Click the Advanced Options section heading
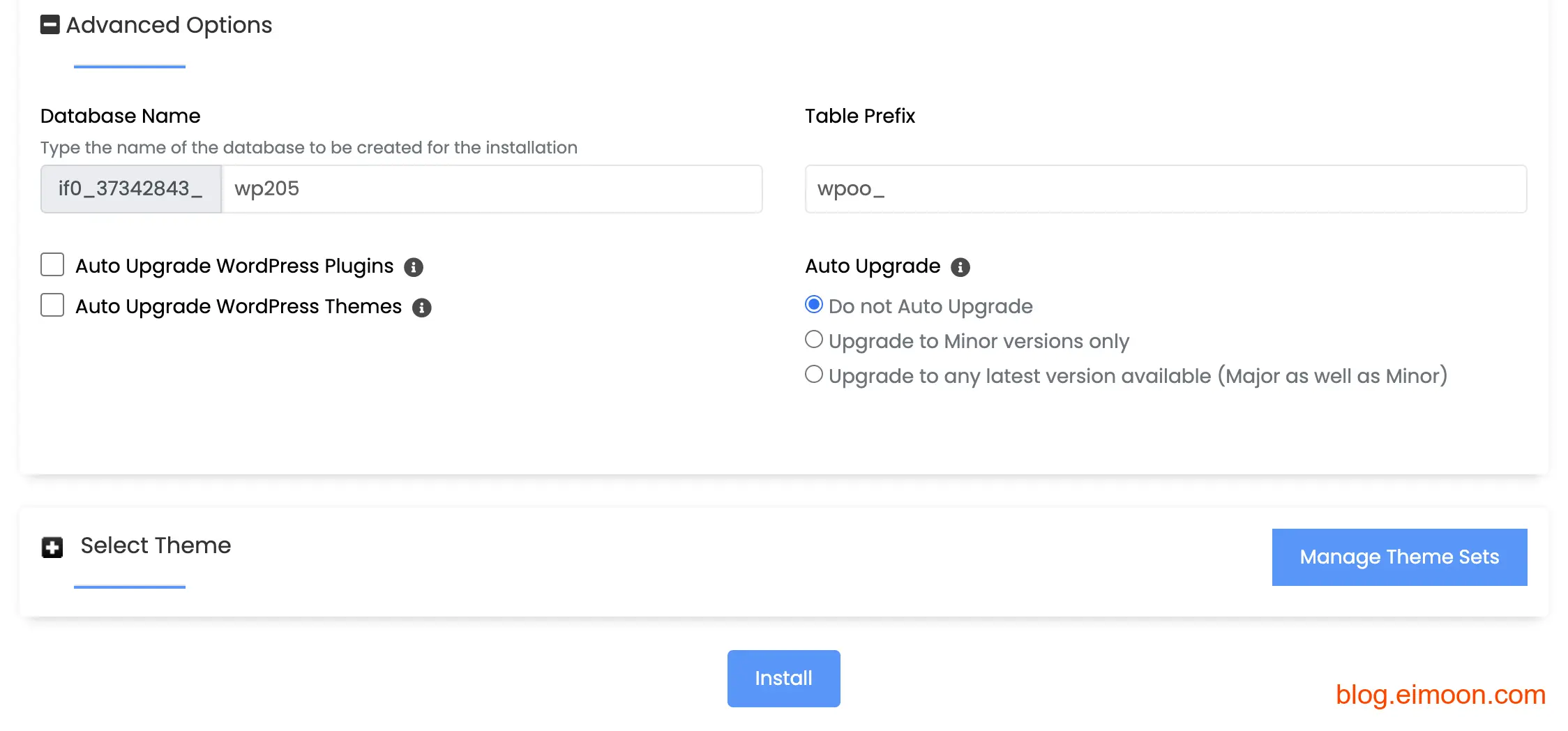Viewport: 1568px width, 731px height. pos(169,25)
